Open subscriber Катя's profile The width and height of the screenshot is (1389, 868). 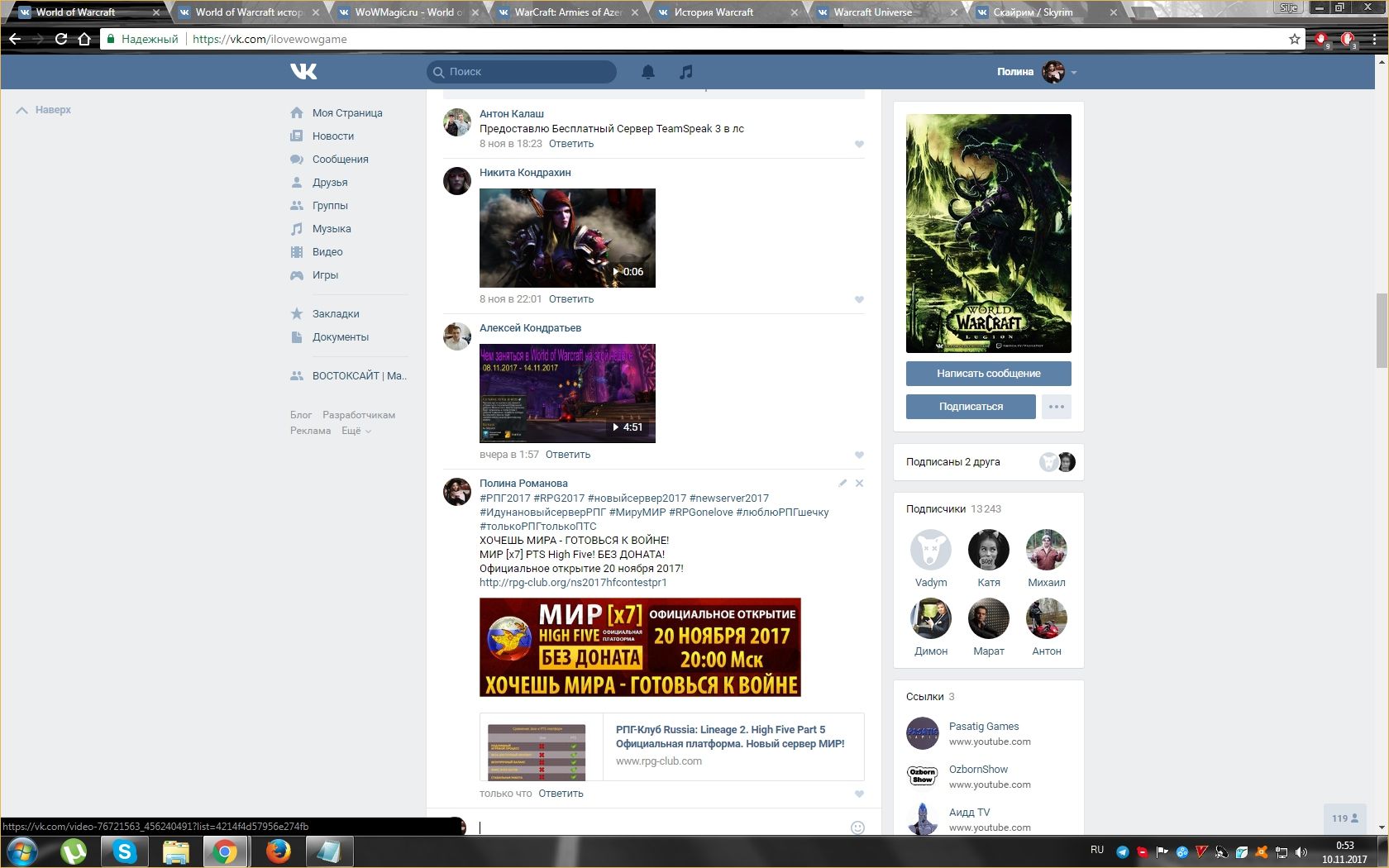(x=989, y=559)
